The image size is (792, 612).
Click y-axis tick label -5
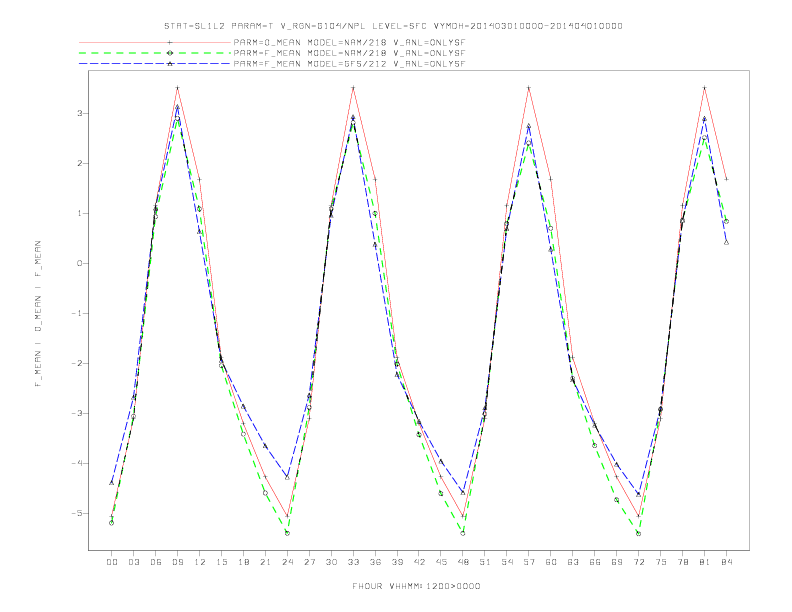[x=77, y=514]
